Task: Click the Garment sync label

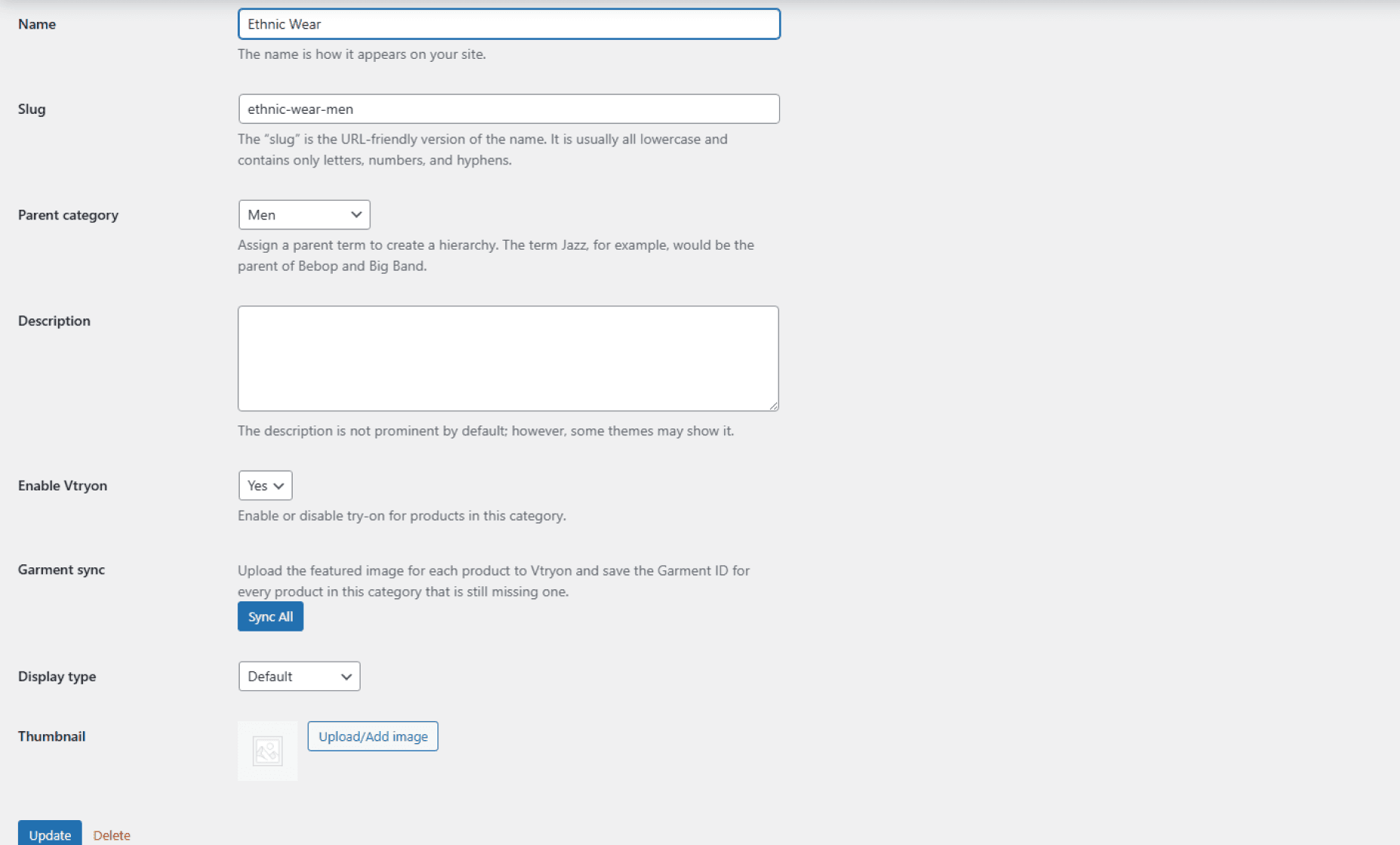Action: coord(61,570)
